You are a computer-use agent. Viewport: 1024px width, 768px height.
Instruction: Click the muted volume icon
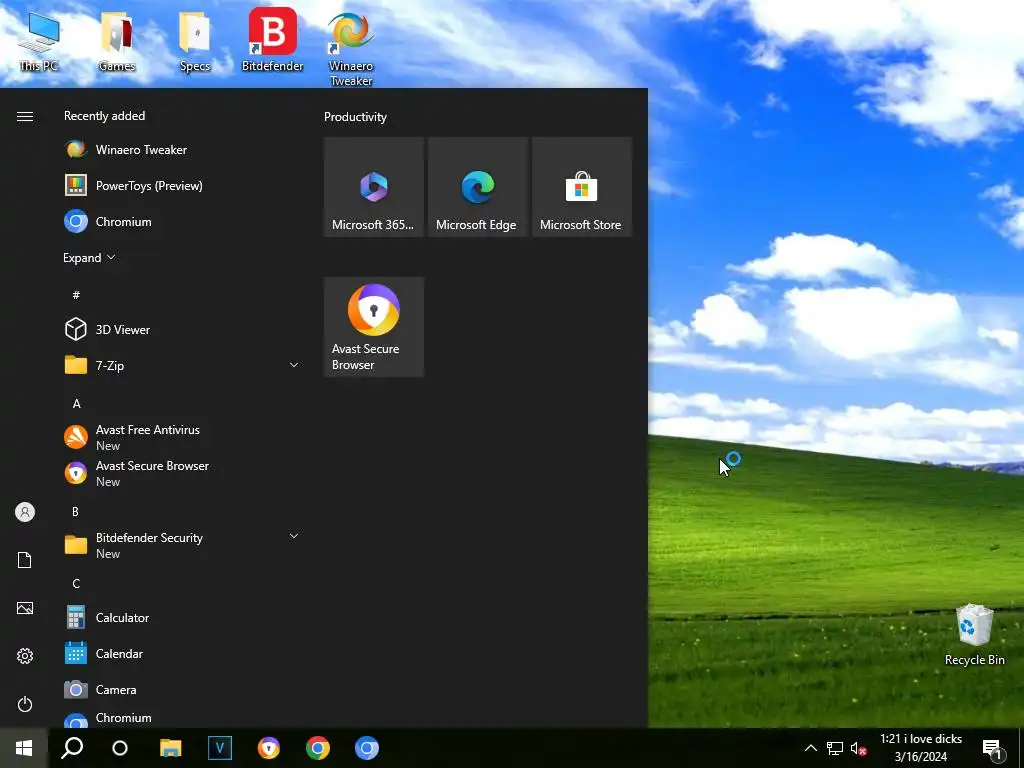(x=858, y=748)
